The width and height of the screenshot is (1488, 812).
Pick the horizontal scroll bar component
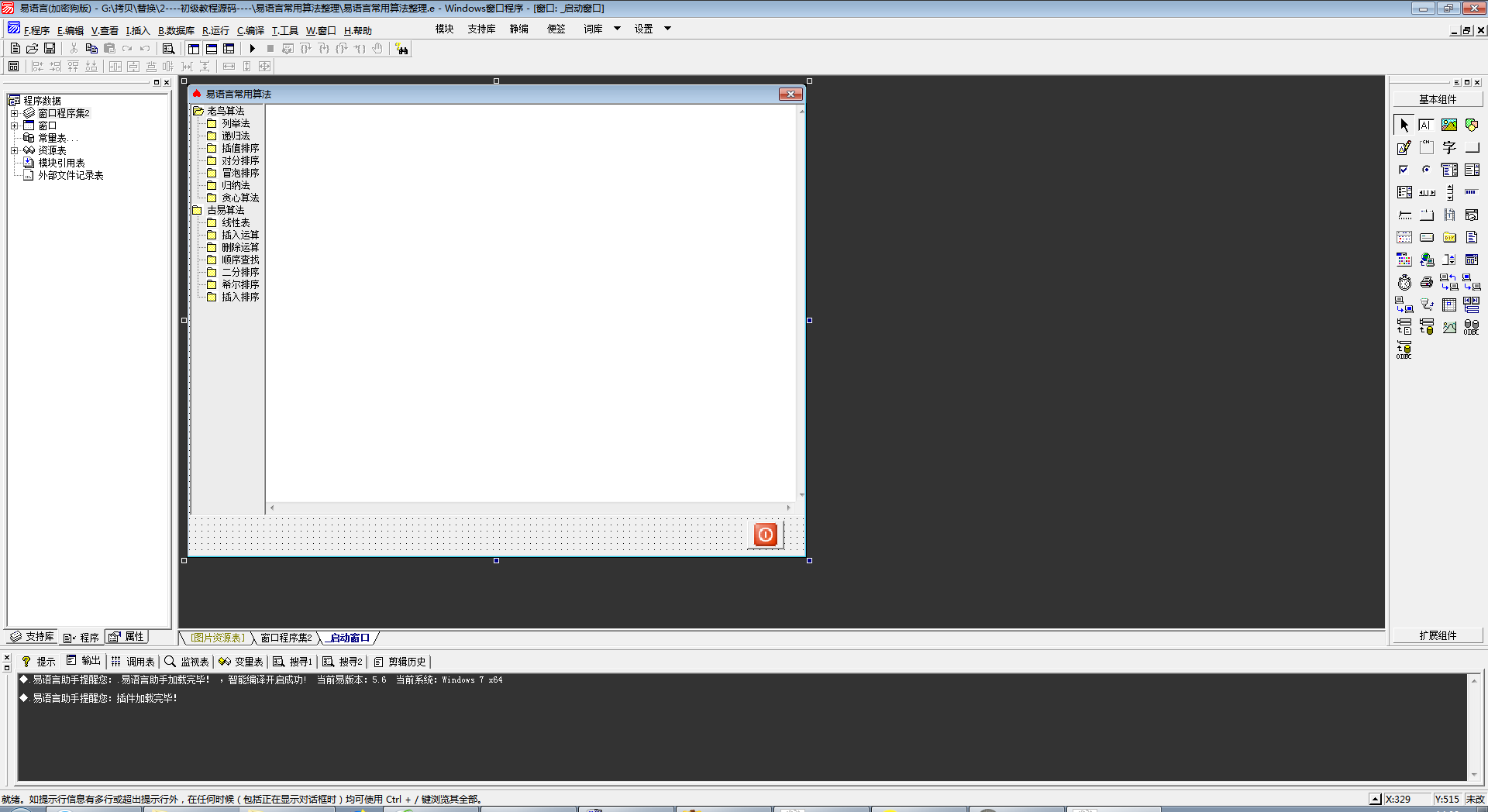click(x=1427, y=192)
